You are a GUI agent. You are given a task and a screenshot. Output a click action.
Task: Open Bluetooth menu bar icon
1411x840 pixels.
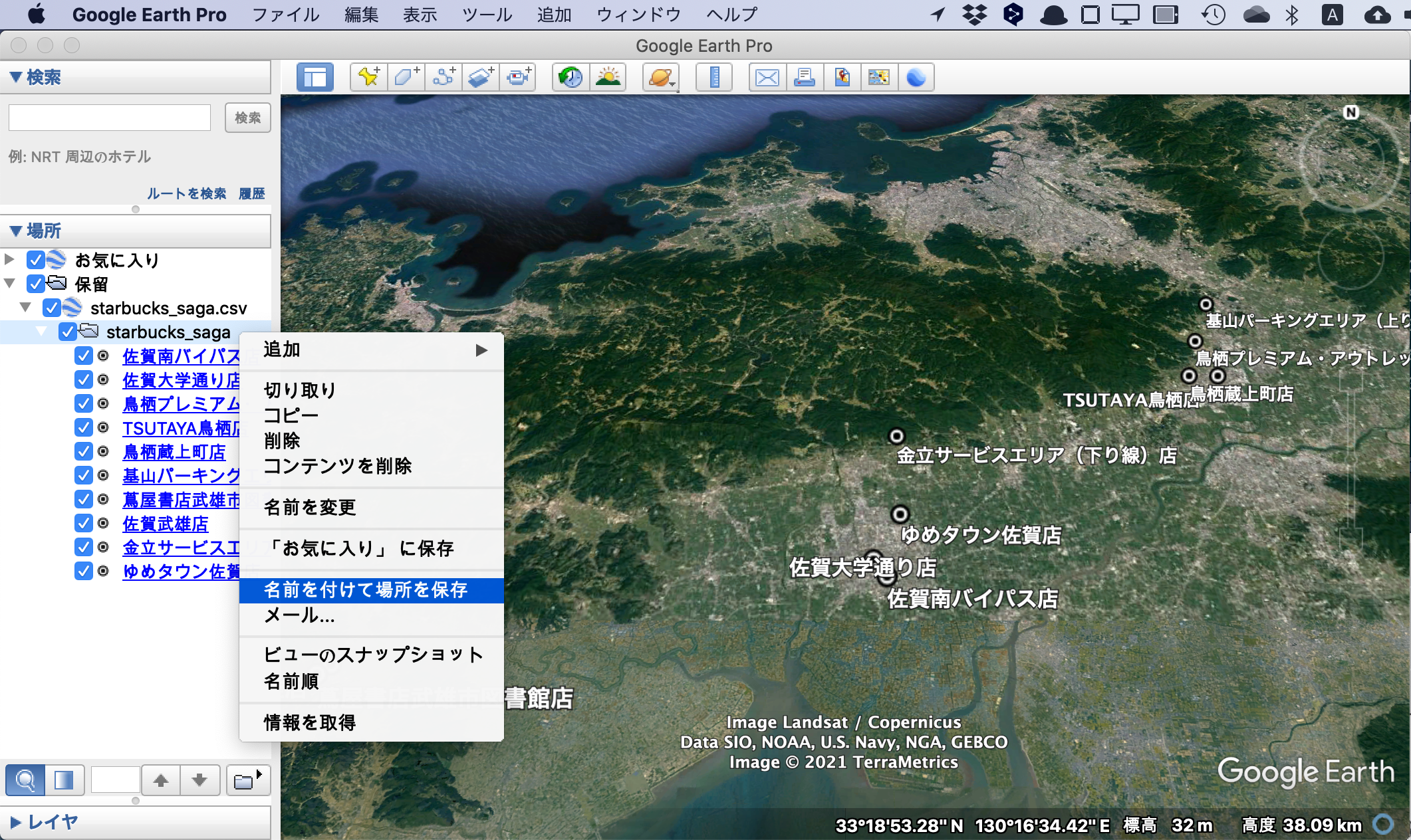tap(1291, 15)
